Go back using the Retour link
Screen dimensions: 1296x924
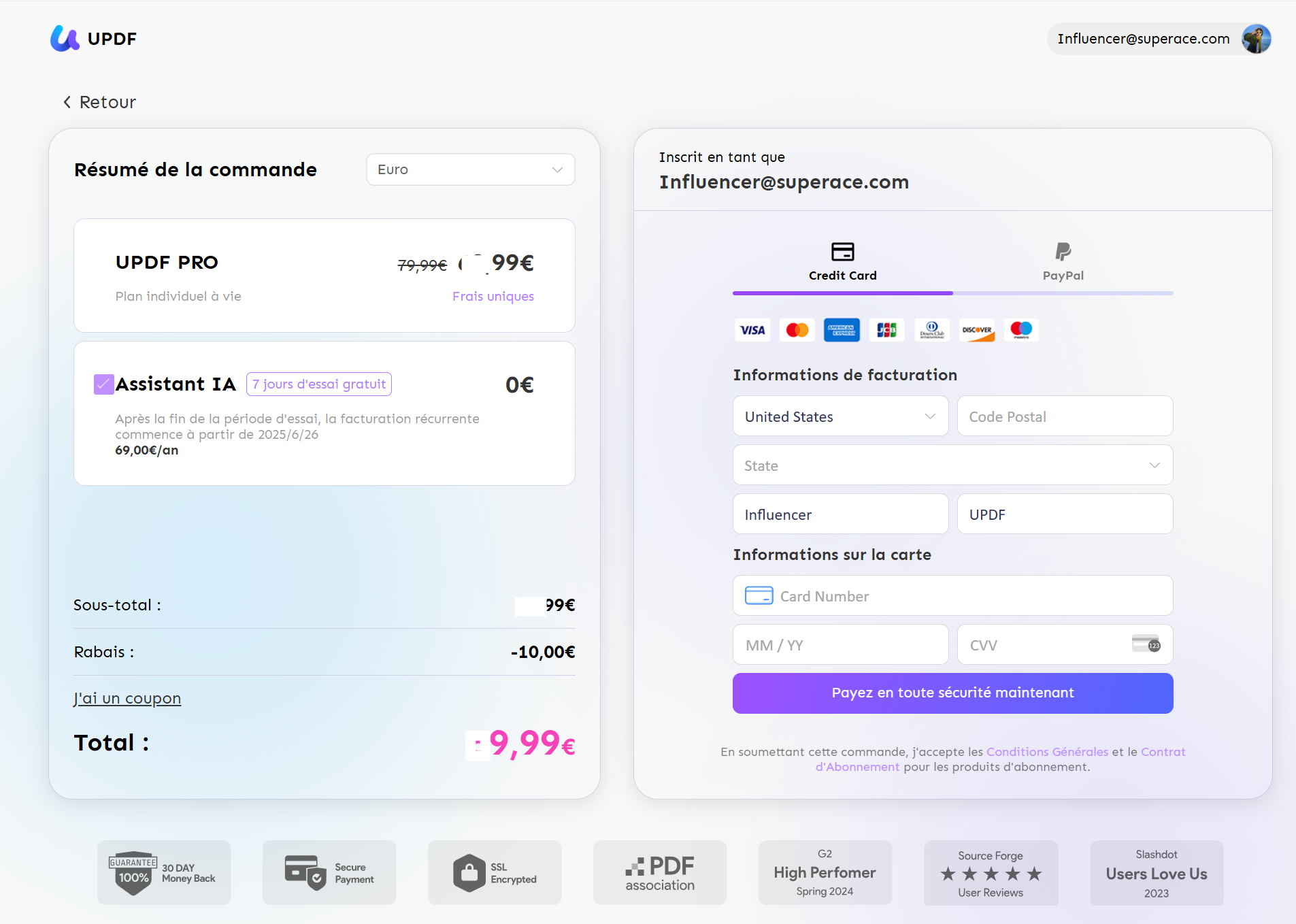pyautogui.click(x=100, y=102)
